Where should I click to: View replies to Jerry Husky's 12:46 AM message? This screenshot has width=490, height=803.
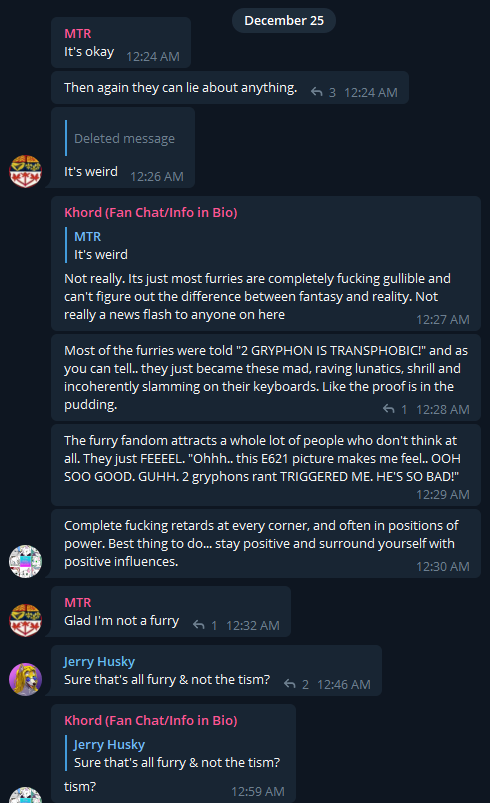click(296, 684)
